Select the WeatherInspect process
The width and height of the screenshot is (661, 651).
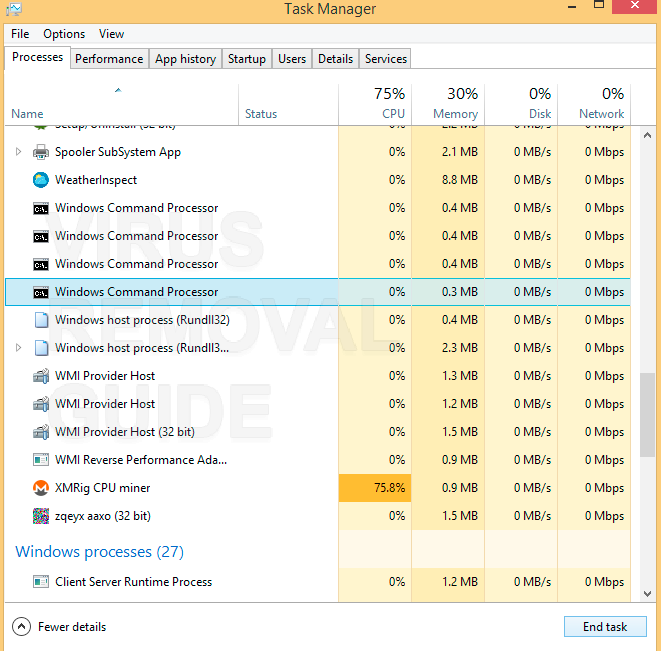point(317,180)
